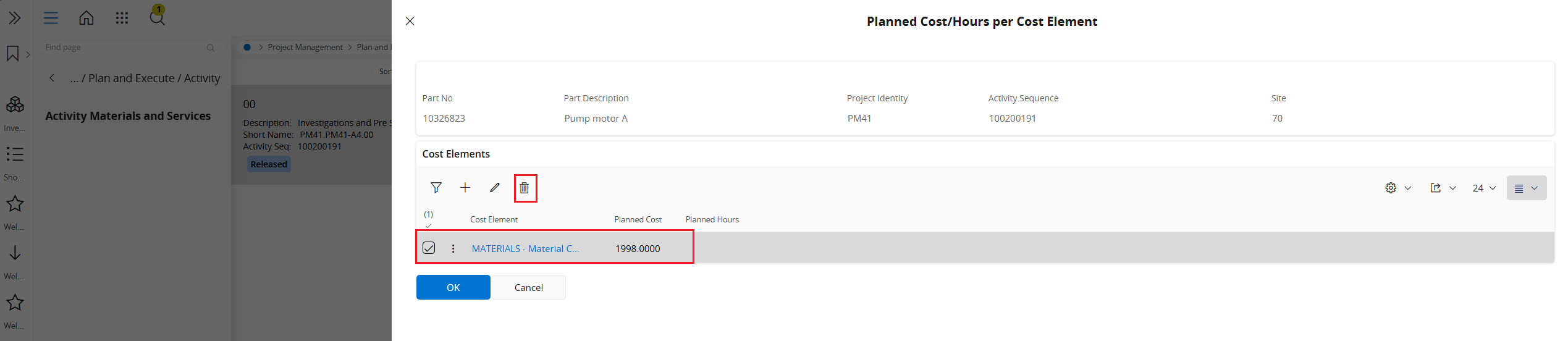1568x341 pixels.
Task: Click the Planned Hours column header
Action: click(712, 219)
